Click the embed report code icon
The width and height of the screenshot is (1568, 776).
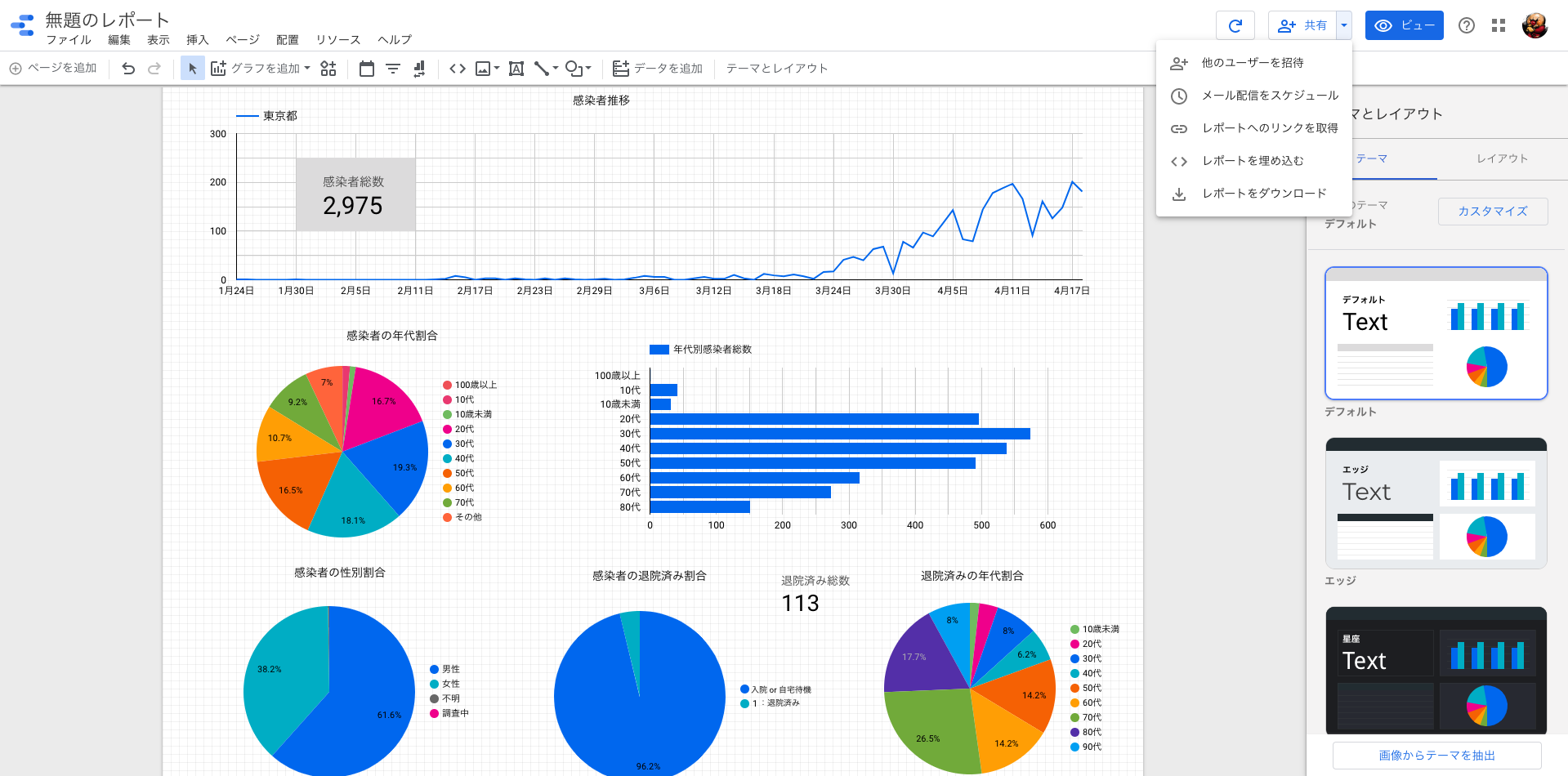(1179, 161)
